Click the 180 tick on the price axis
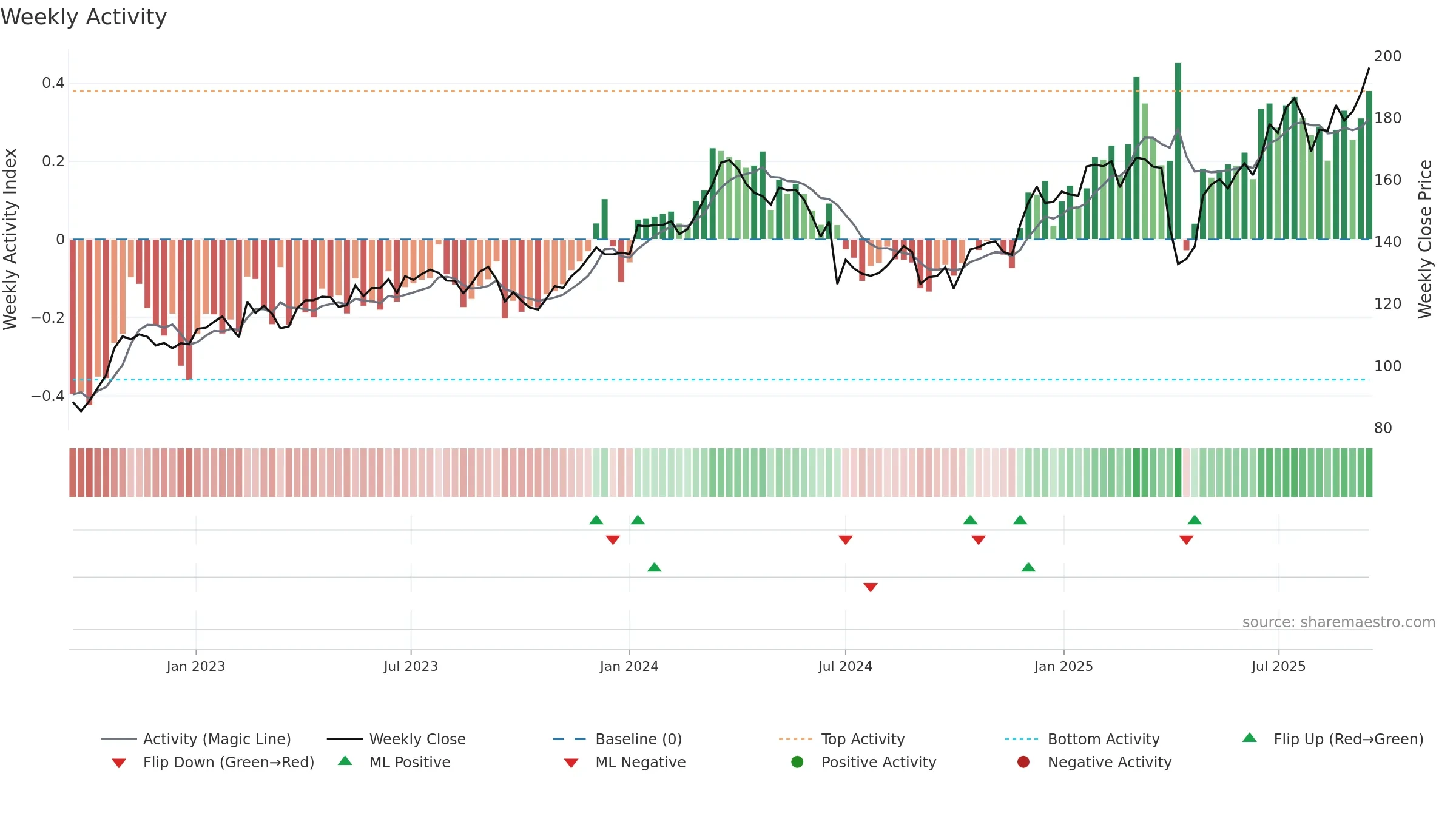This screenshot has width=1456, height=819. [x=1388, y=118]
